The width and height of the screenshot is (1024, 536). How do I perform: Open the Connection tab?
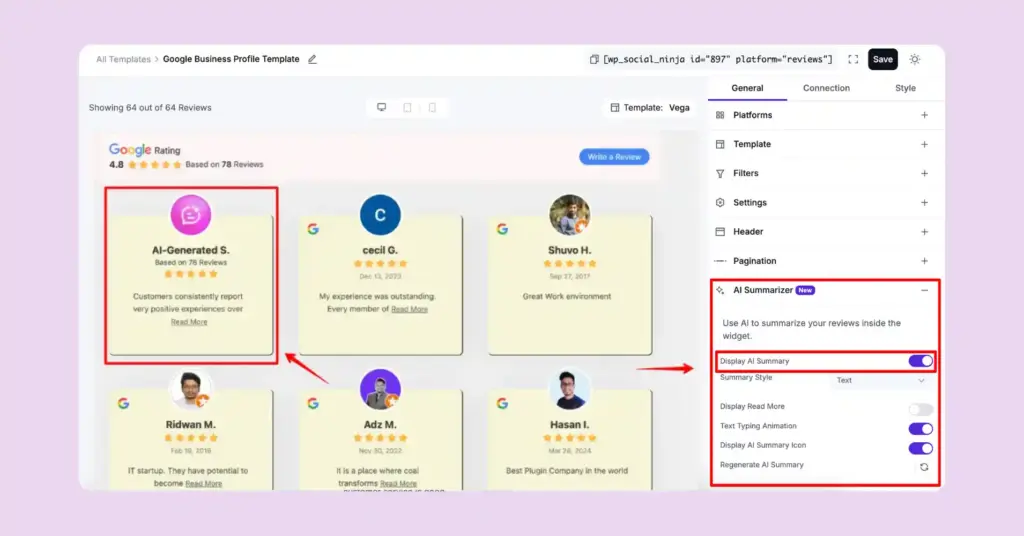coord(826,88)
